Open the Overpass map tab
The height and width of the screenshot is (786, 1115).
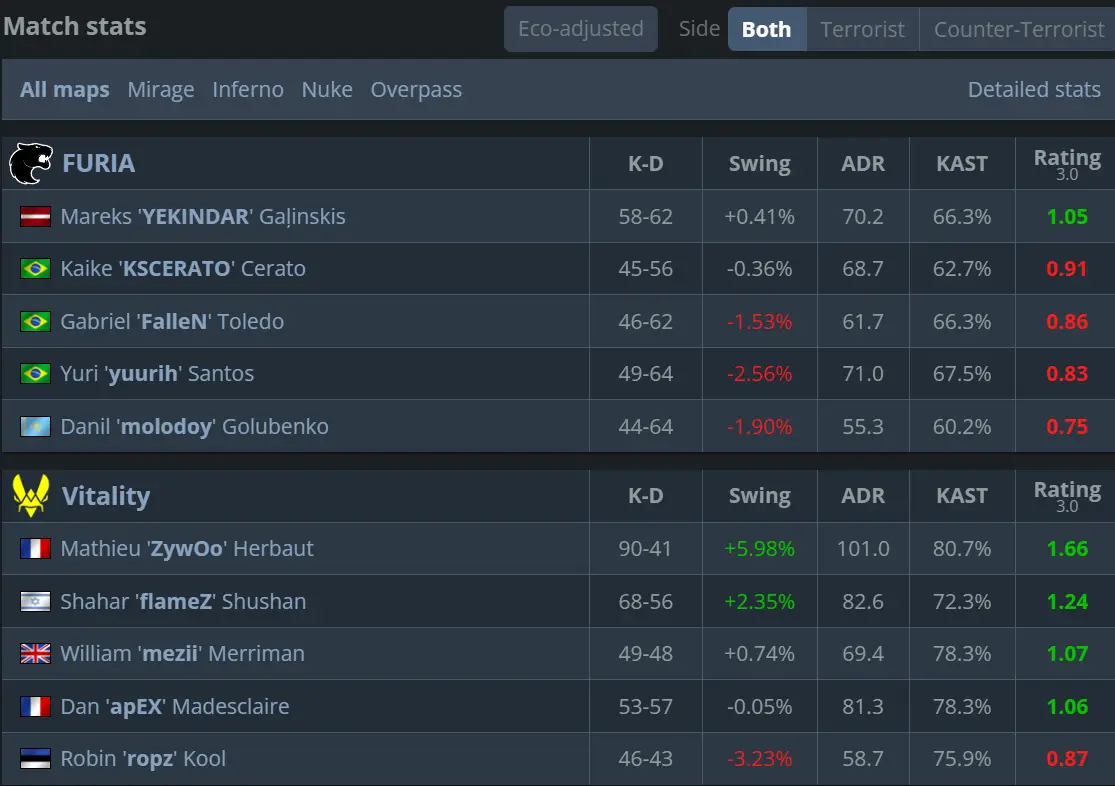point(416,90)
